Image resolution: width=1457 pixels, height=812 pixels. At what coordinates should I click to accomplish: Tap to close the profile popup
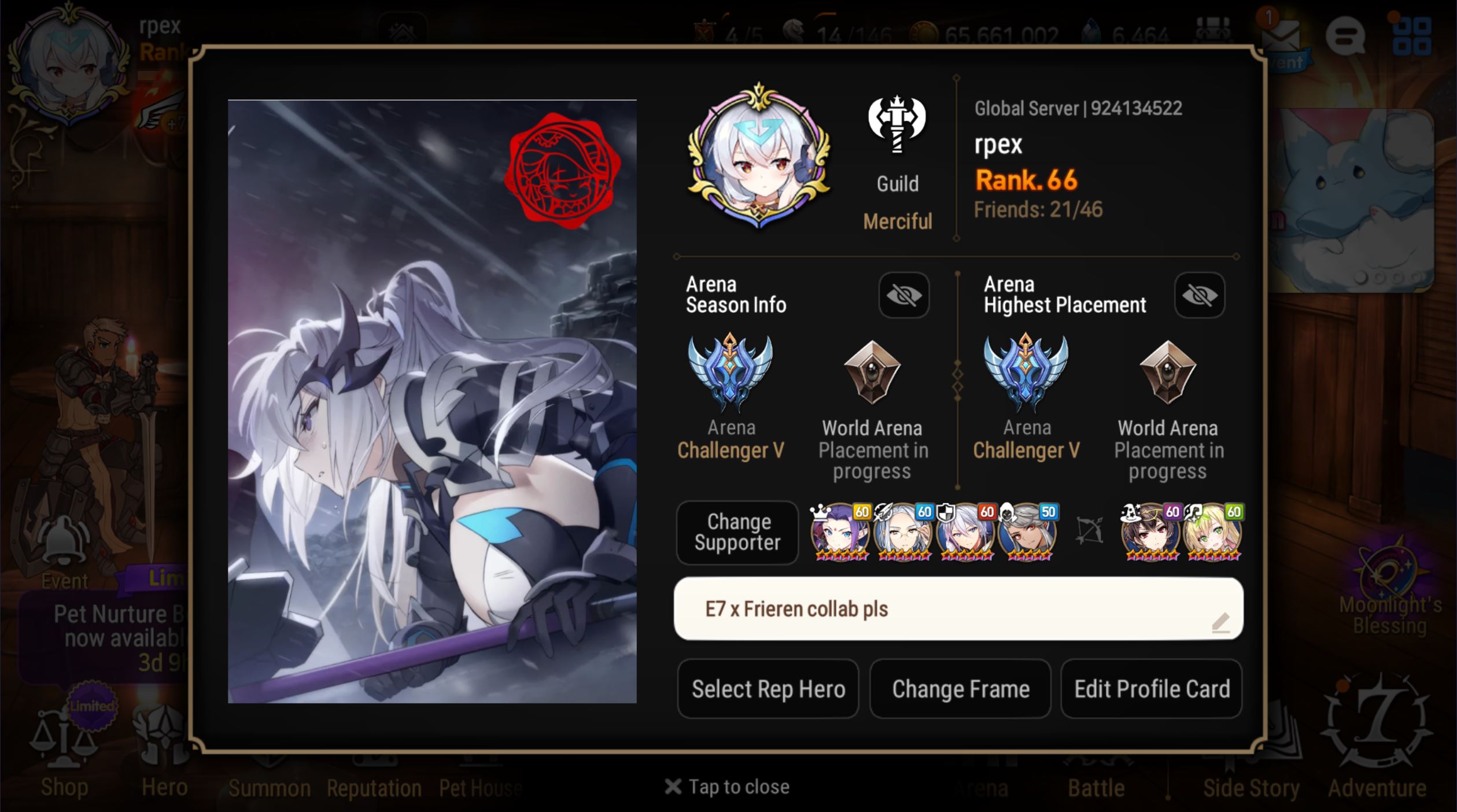(727, 787)
